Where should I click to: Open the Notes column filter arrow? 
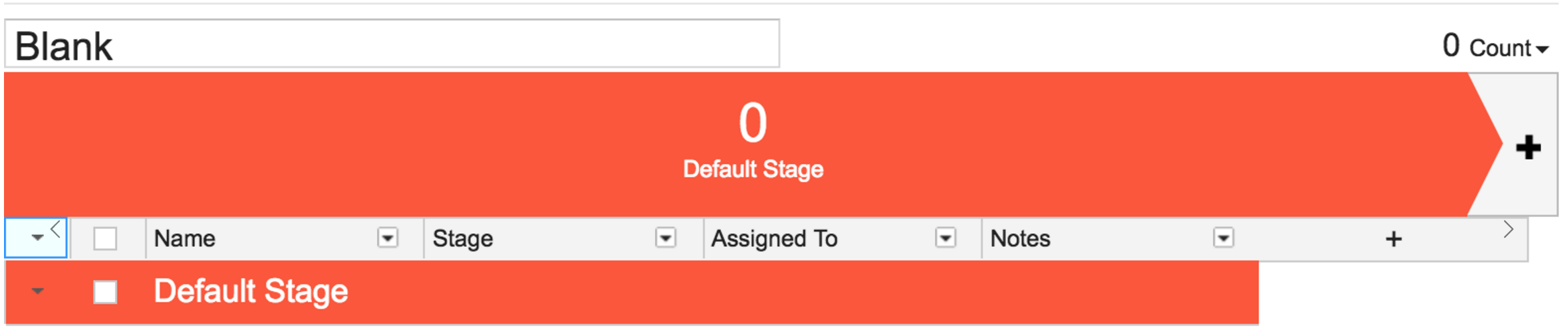pos(1223,237)
